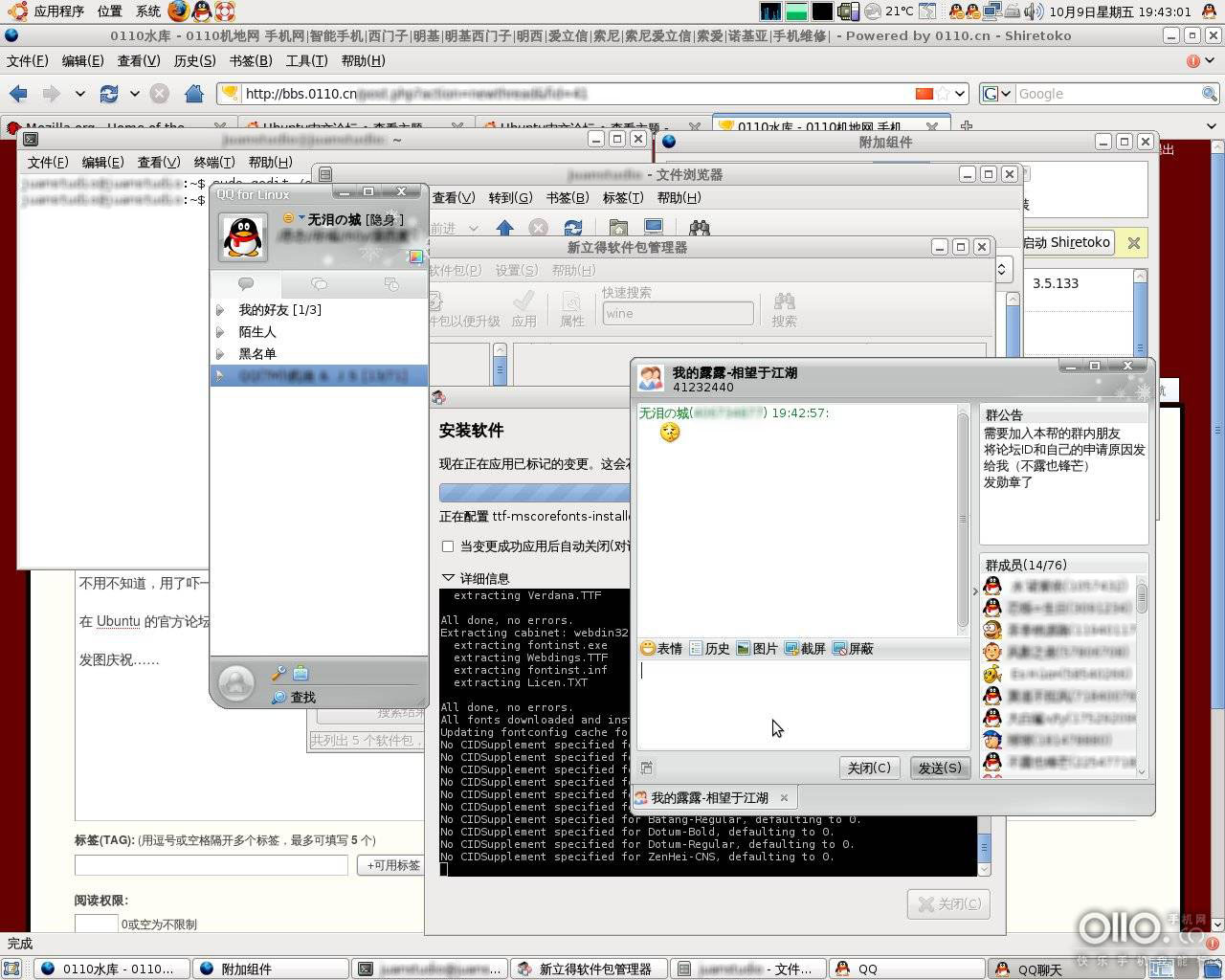Insert picture via 图片 in chat
Image resolution: width=1225 pixels, height=980 pixels.
click(x=757, y=649)
